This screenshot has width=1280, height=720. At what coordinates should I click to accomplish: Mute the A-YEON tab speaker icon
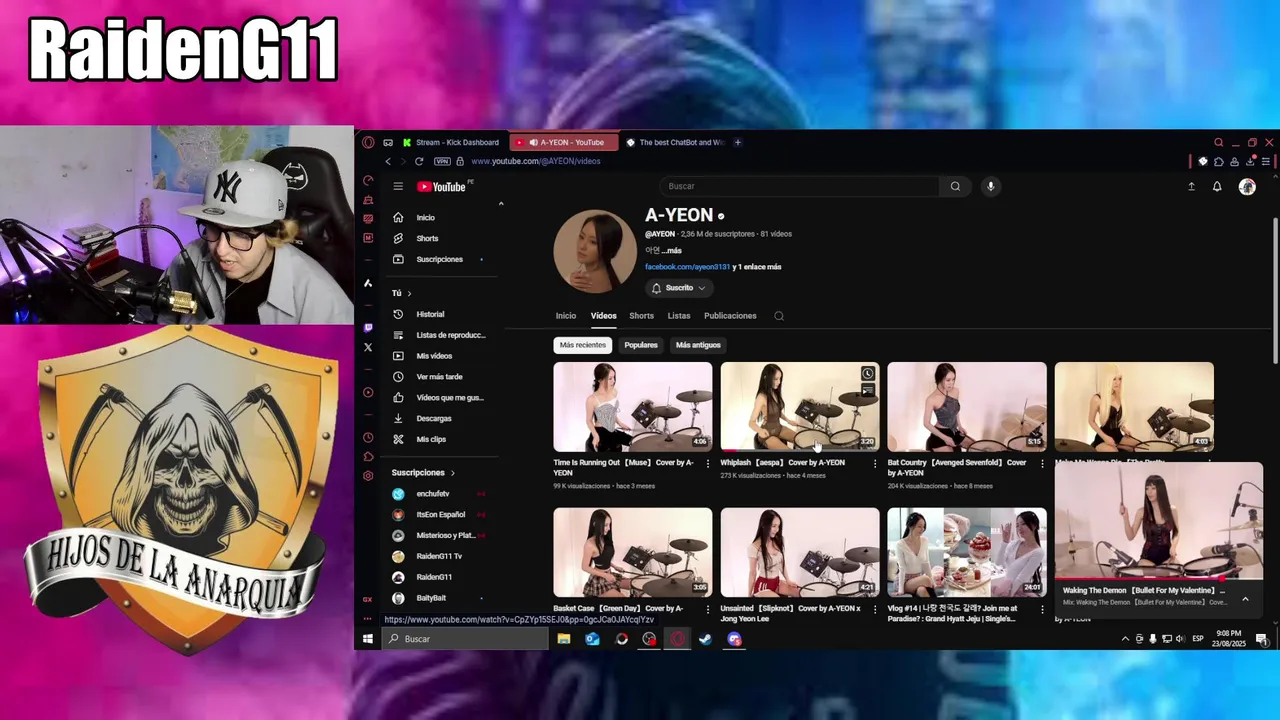(x=533, y=142)
